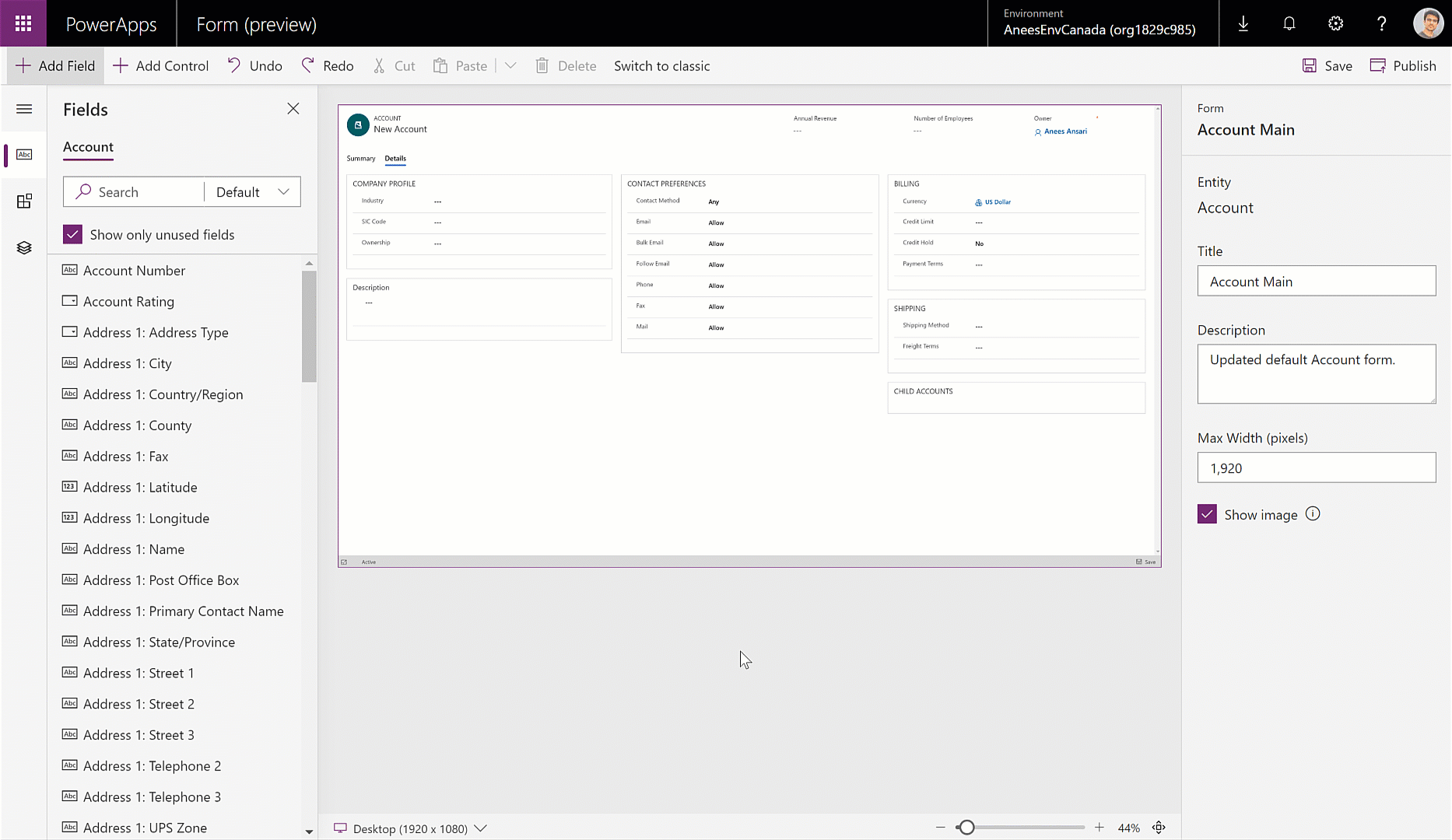Zoom out with the minus icon
The width and height of the screenshot is (1452, 840).
click(x=941, y=828)
